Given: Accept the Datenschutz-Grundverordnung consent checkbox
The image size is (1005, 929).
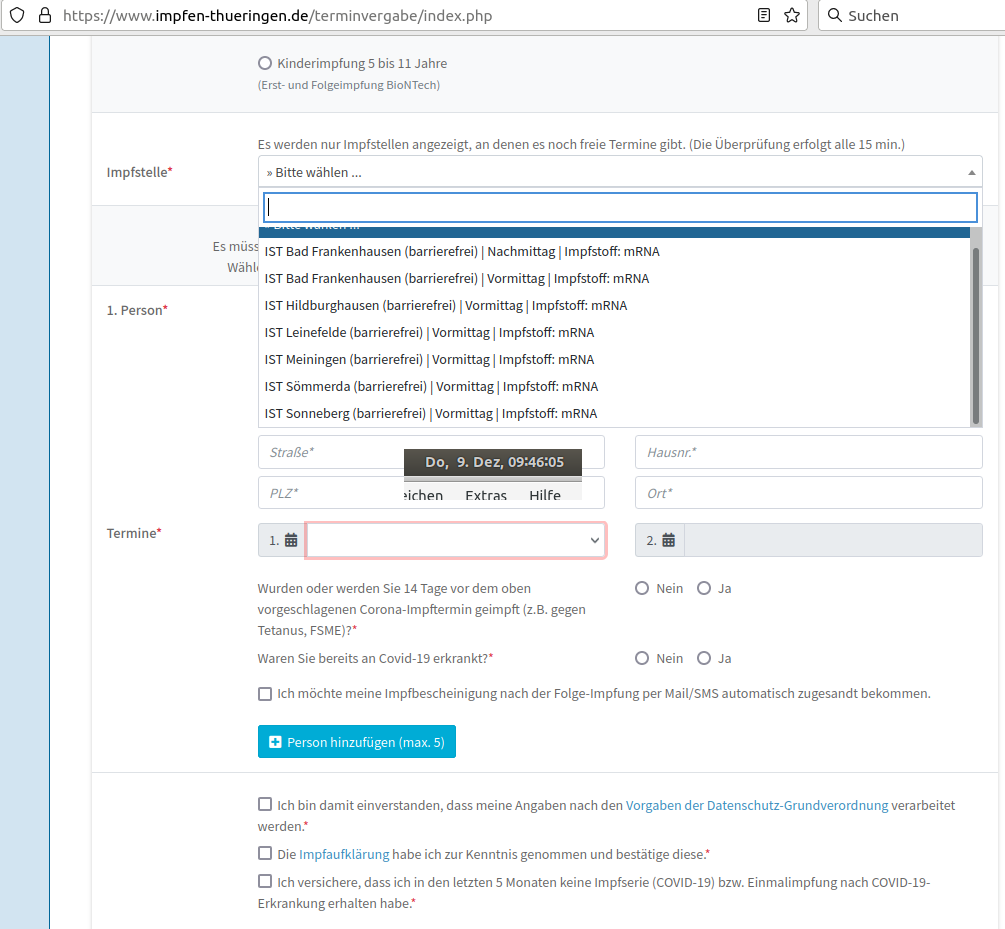Looking at the screenshot, I should (x=265, y=804).
